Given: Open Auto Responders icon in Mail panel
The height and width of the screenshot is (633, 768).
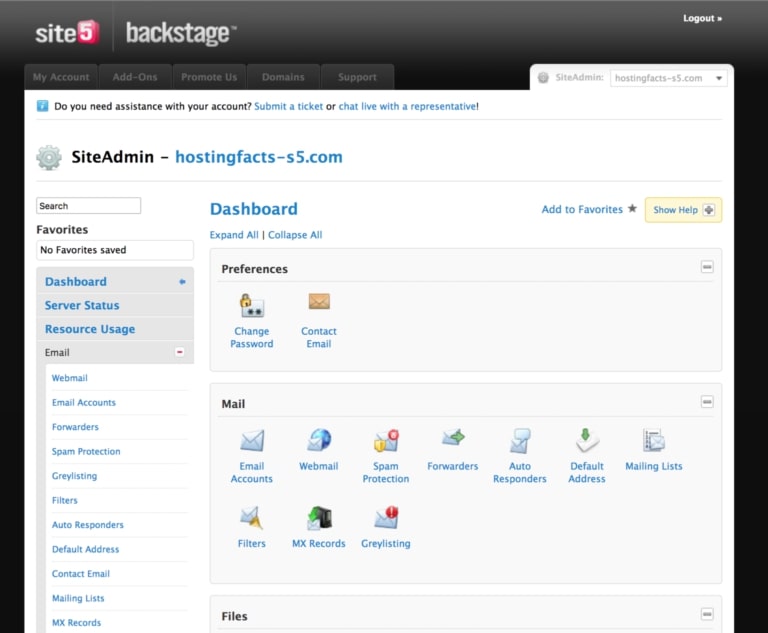Looking at the screenshot, I should 520,440.
